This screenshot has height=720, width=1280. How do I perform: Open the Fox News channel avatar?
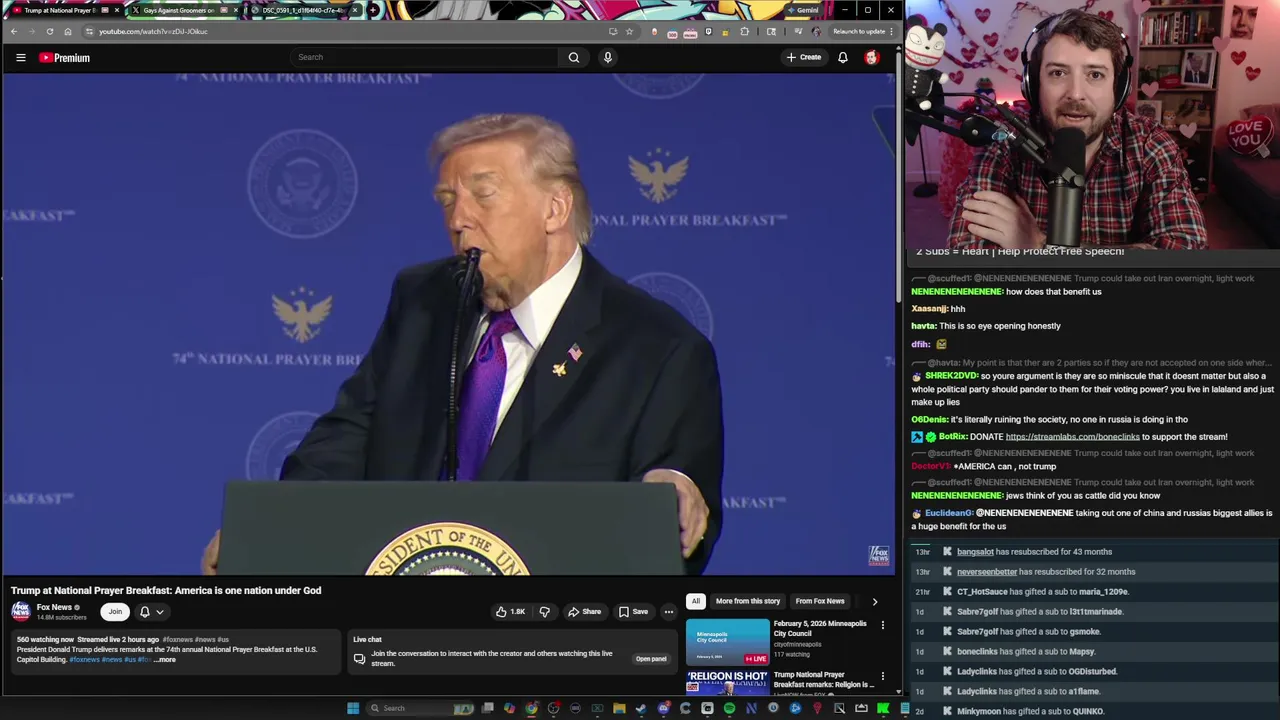(21, 611)
